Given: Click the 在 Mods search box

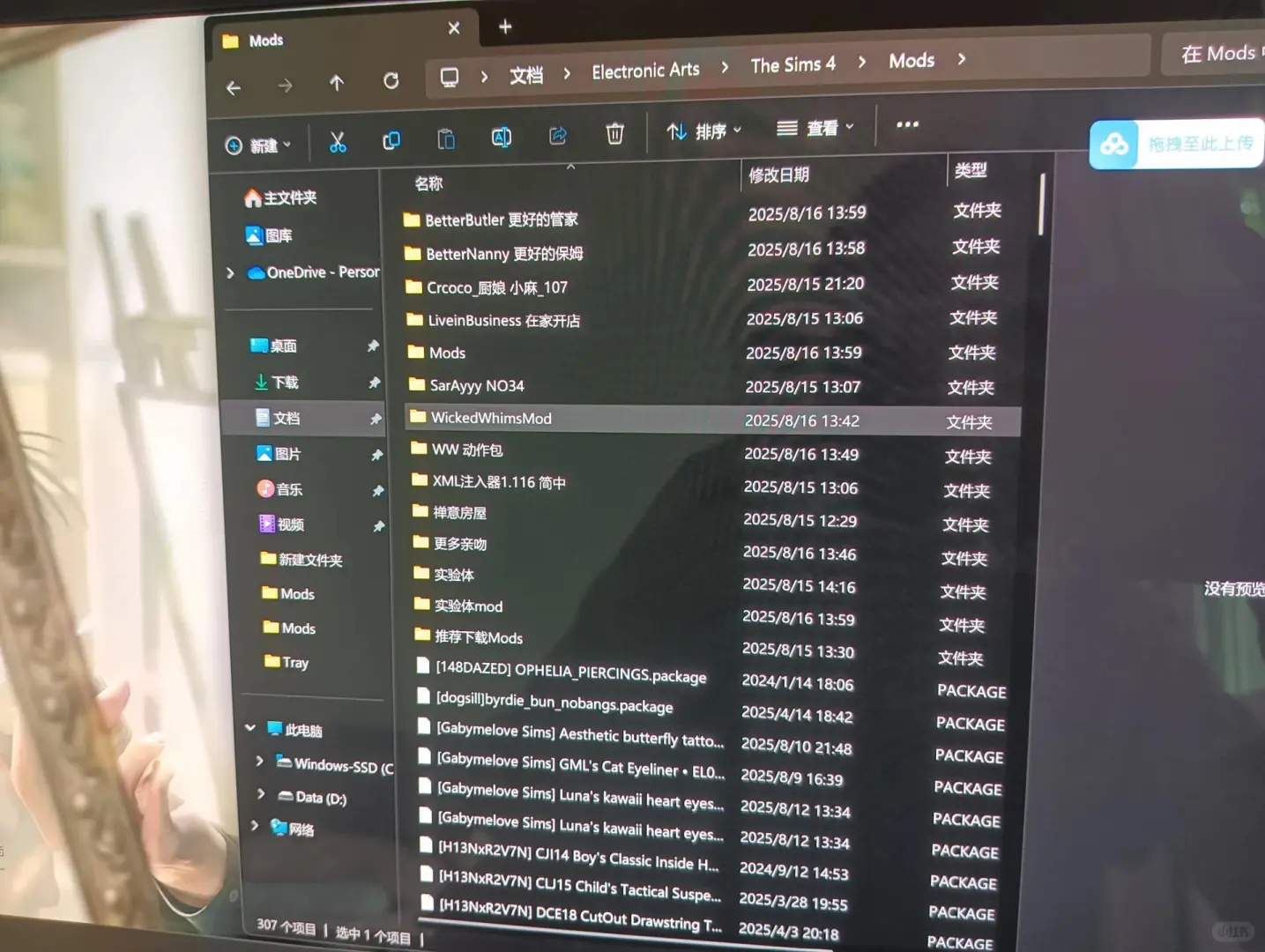Looking at the screenshot, I should [1214, 54].
